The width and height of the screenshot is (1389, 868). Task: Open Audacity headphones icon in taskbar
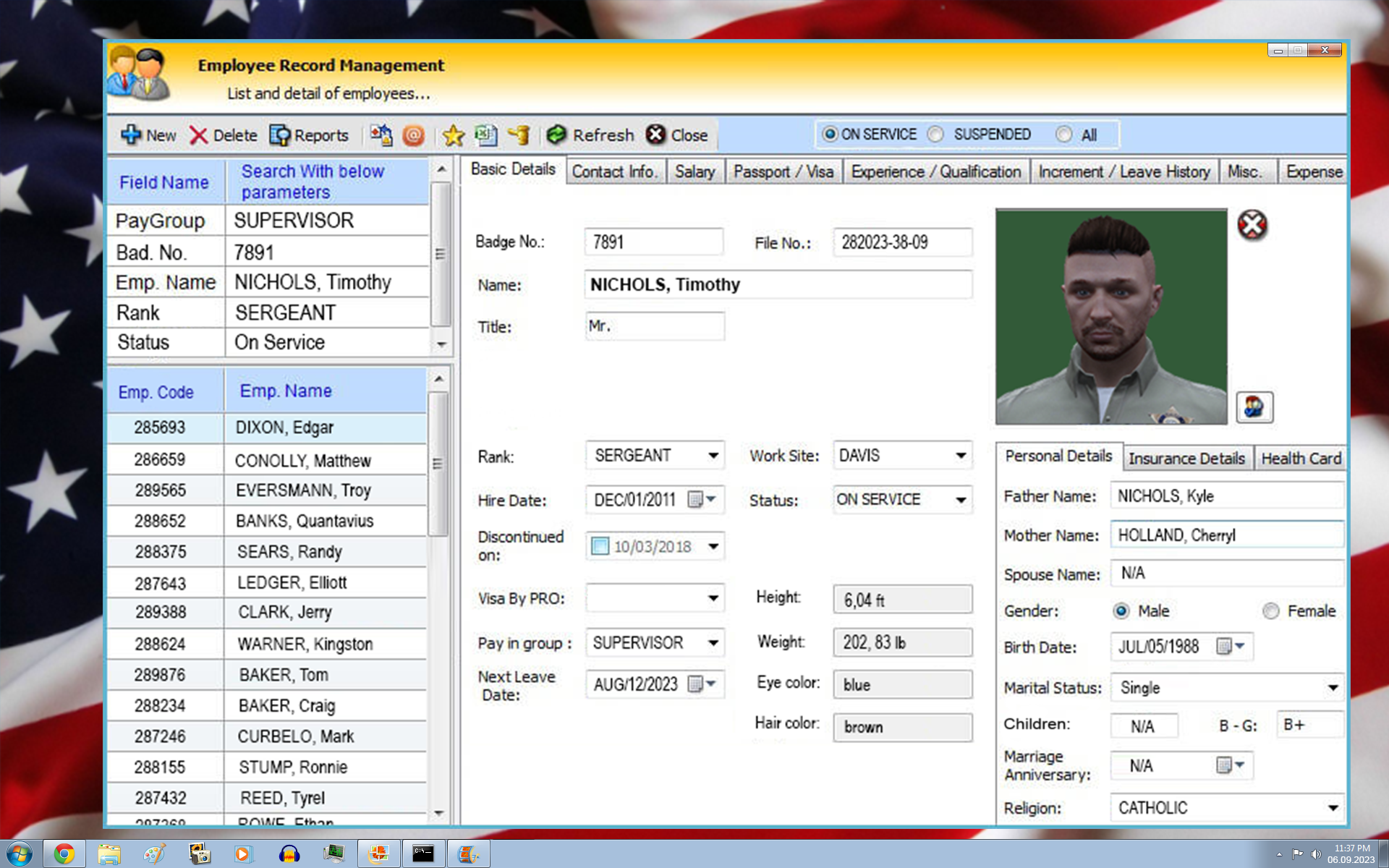pyautogui.click(x=289, y=854)
